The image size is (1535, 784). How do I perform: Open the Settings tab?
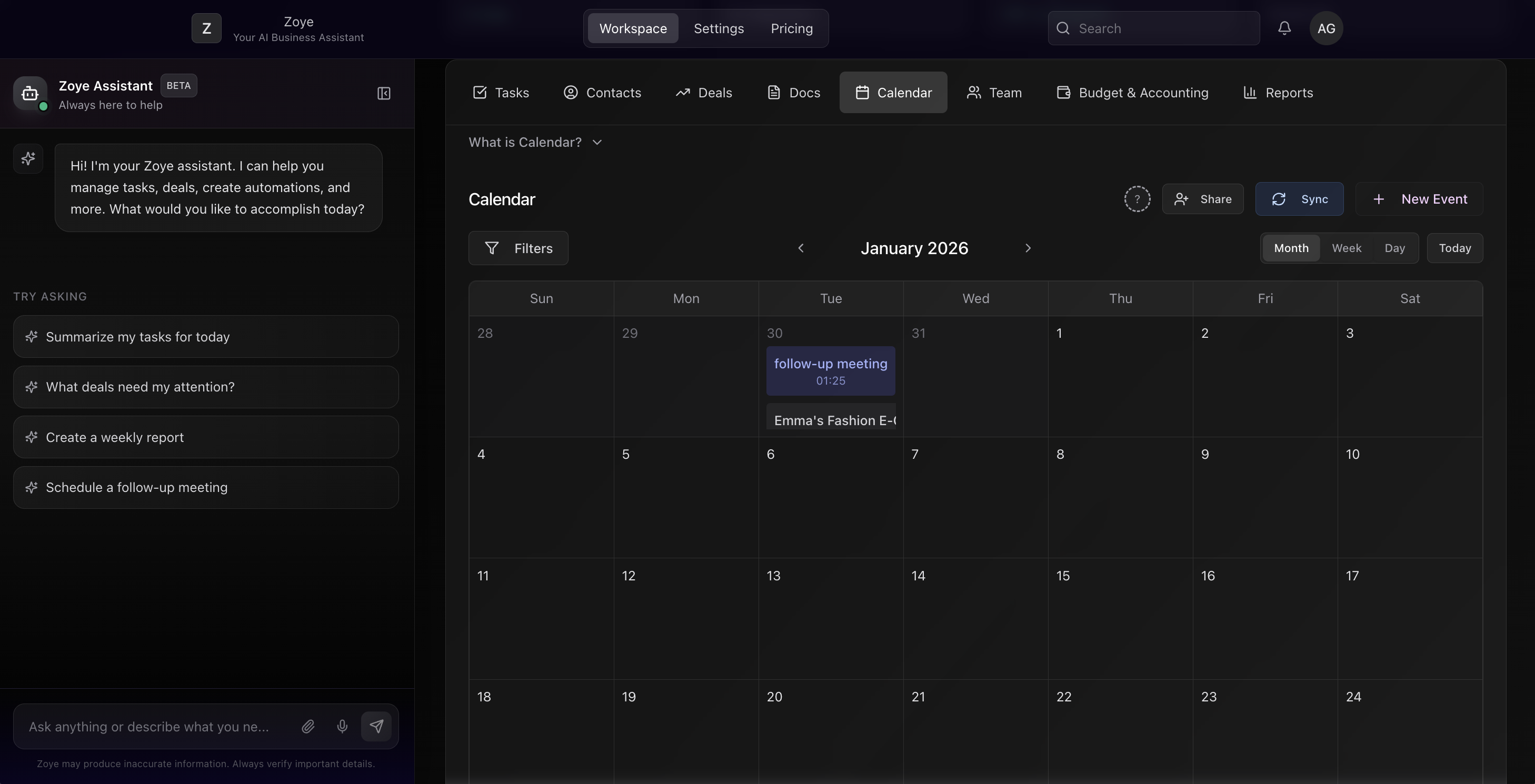pos(719,28)
